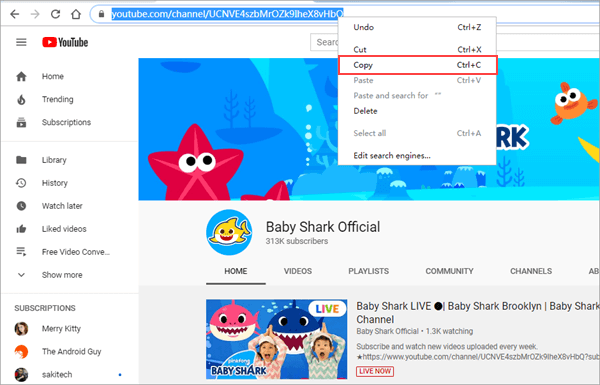Screen dimensions: 600x385
Task: Open the PLAYLISTS channel tab
Action: [368, 271]
